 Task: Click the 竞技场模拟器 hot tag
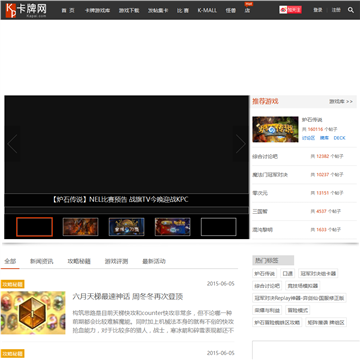303,286
